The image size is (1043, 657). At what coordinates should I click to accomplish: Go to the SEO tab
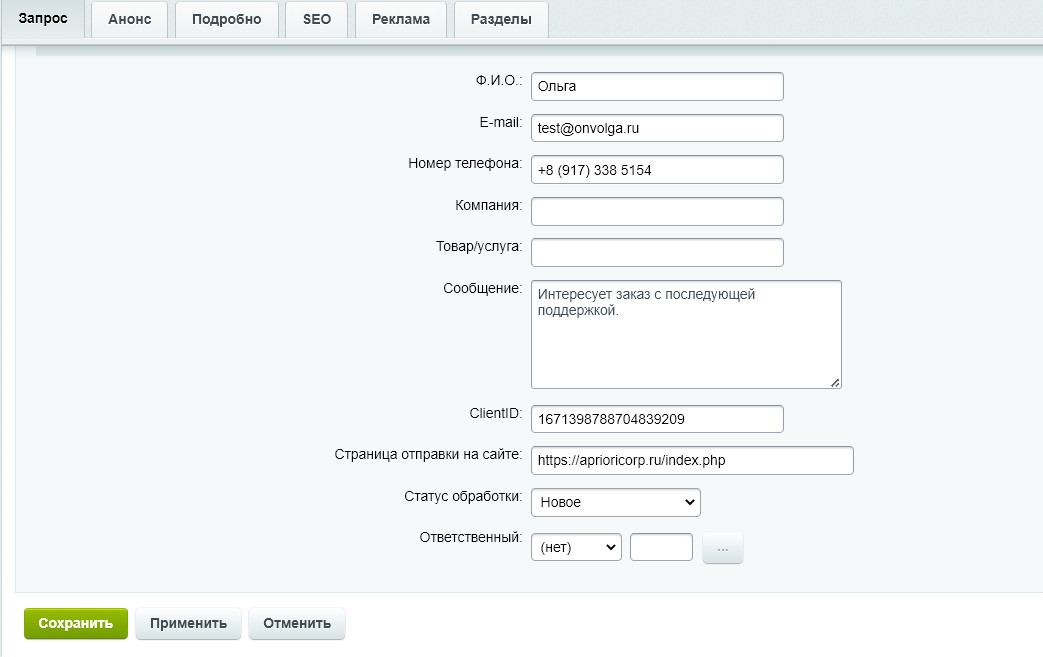pos(317,19)
